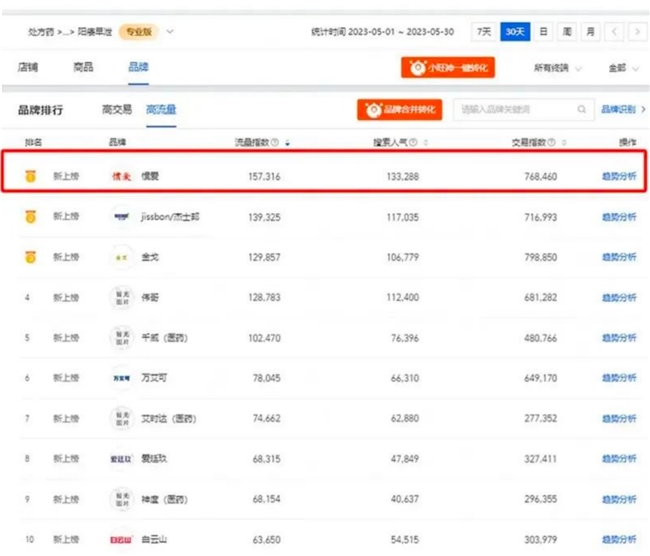Click the traffic value 157,316
This screenshot has width=650, height=556.
point(264,176)
